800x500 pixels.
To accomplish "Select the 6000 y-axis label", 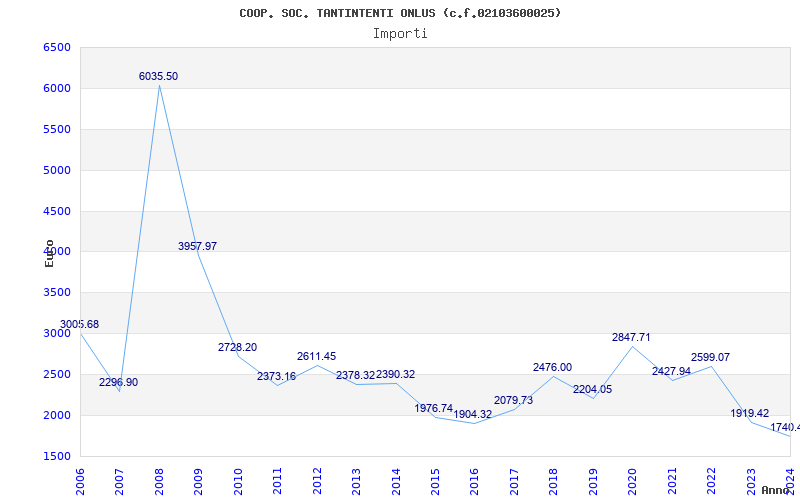I will (57, 88).
